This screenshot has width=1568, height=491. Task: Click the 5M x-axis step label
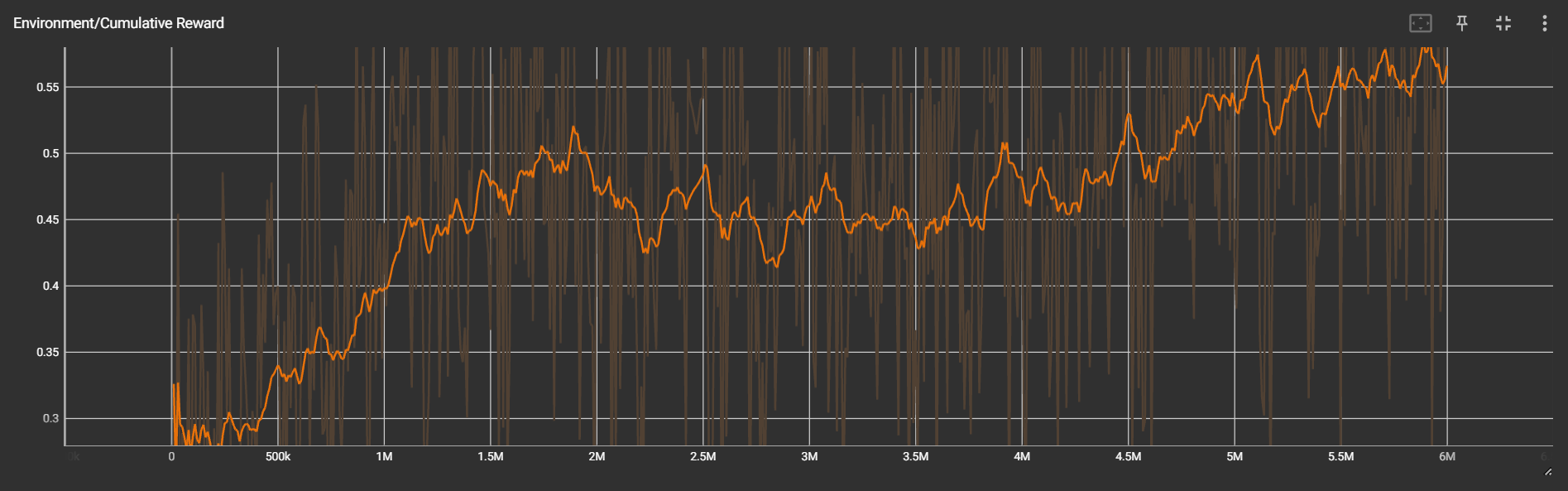pos(1235,456)
